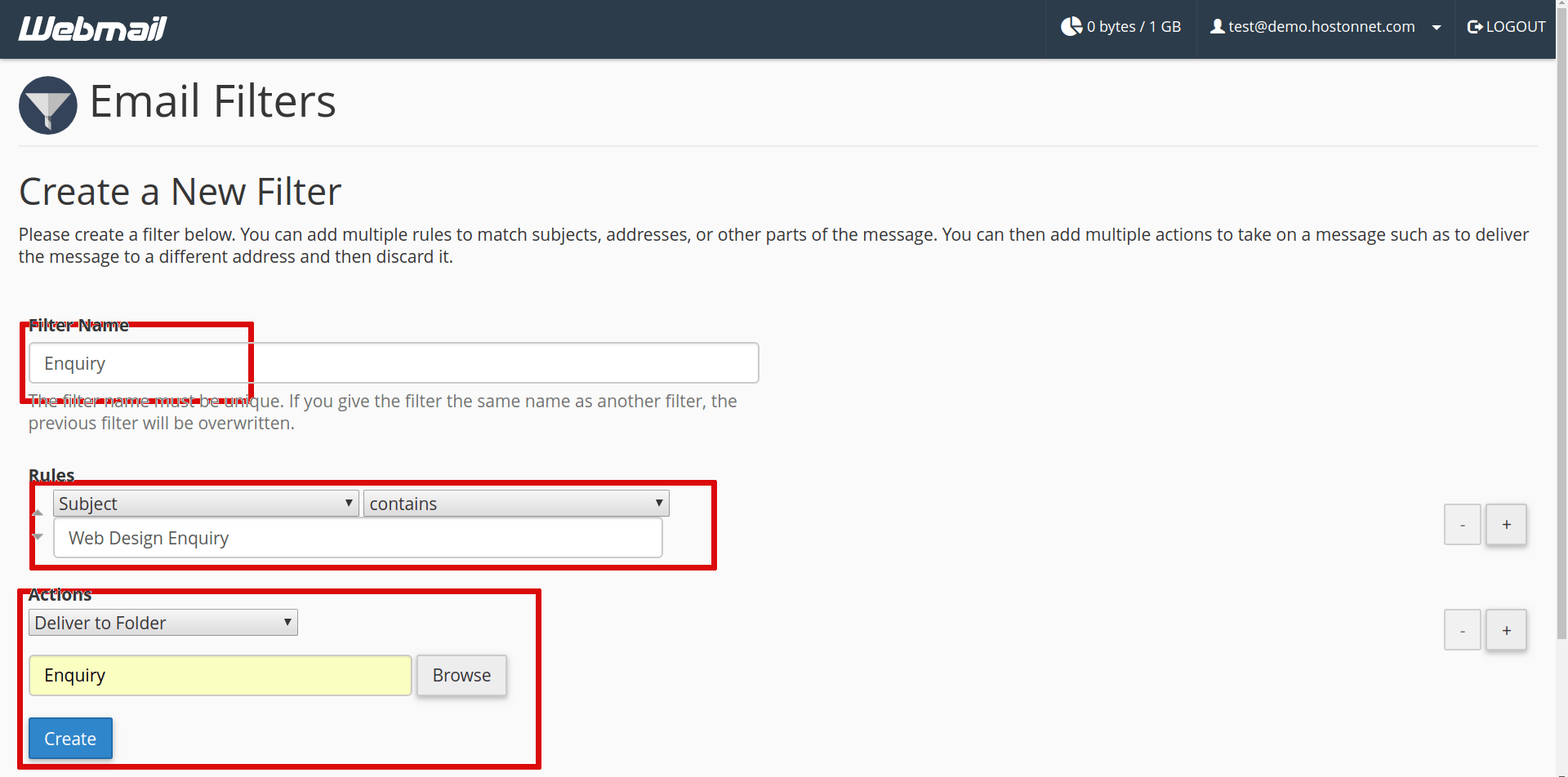Move the rule down using the down arrow
The height and width of the screenshot is (777, 1568).
(x=37, y=537)
